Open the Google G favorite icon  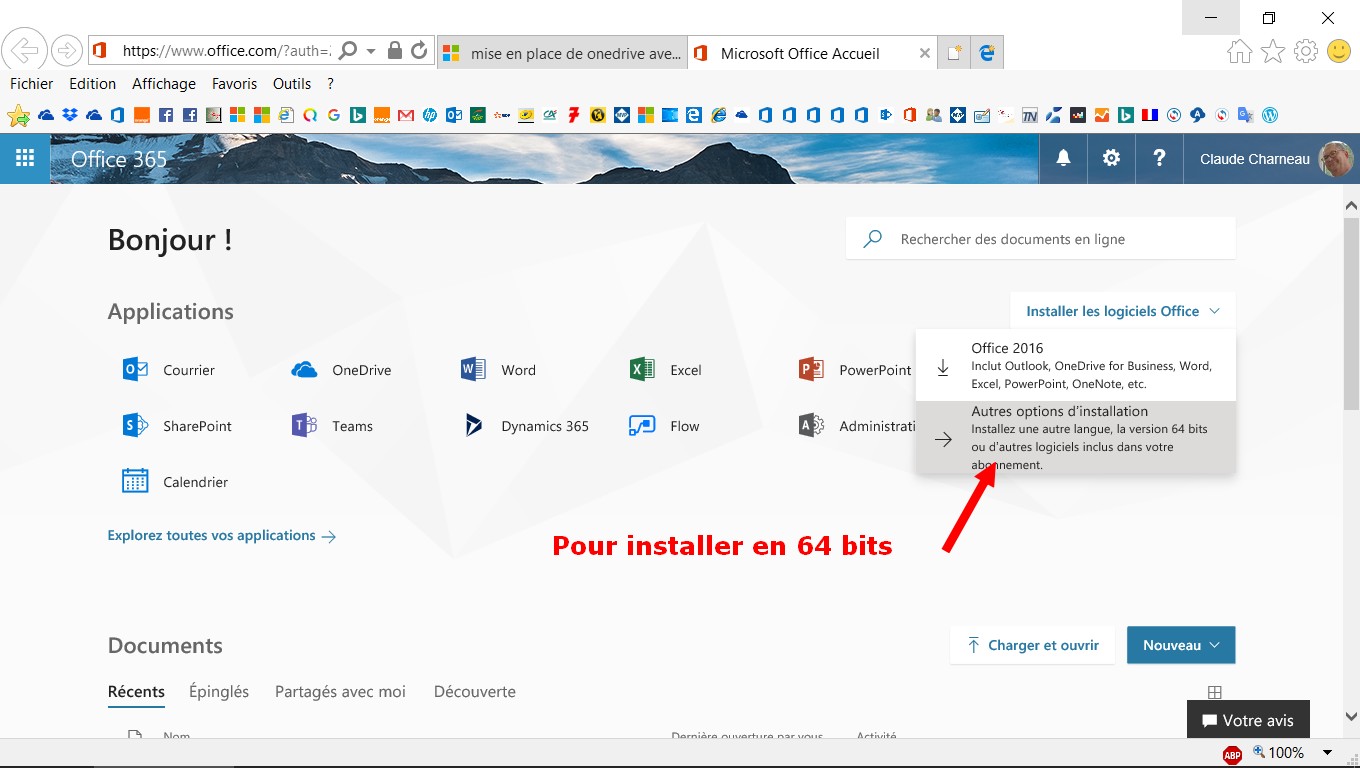coord(334,115)
